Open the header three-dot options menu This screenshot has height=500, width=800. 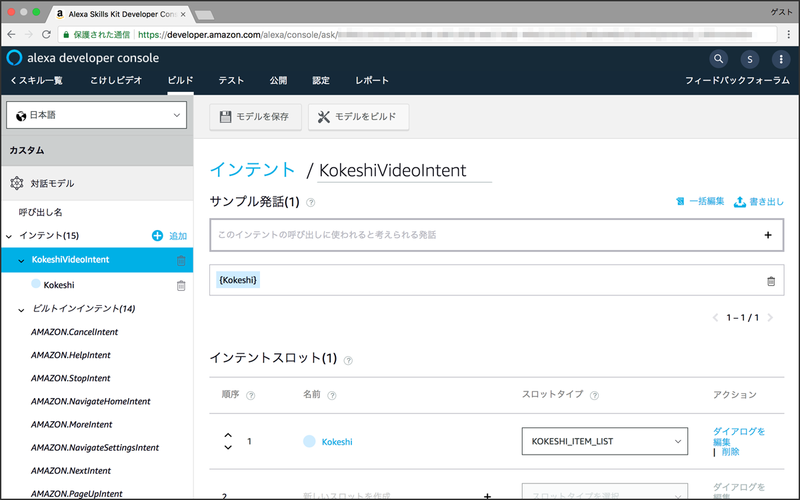pyautogui.click(x=781, y=59)
